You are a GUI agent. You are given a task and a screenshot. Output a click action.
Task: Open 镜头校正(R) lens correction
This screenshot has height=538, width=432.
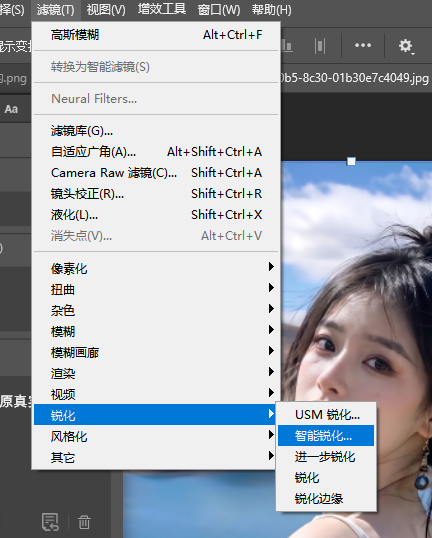point(156,194)
